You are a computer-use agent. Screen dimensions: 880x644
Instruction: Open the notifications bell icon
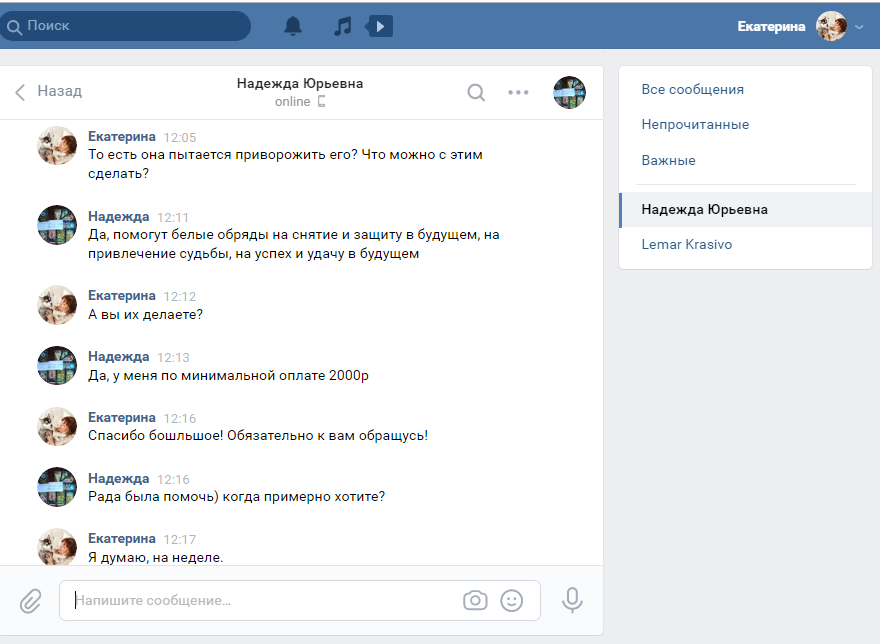tap(293, 26)
